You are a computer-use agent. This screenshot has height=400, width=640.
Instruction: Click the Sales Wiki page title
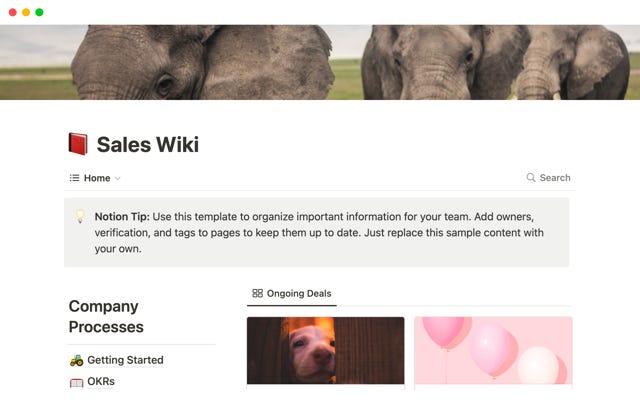point(147,144)
